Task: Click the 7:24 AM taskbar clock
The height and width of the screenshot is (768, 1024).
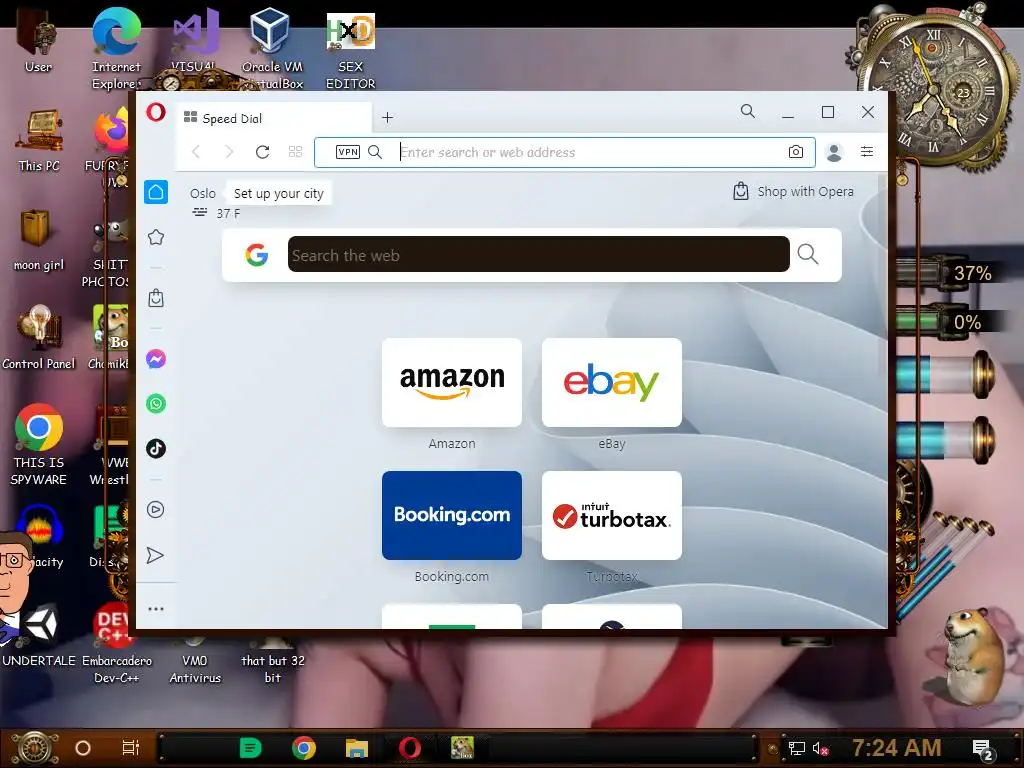Action: click(x=896, y=748)
